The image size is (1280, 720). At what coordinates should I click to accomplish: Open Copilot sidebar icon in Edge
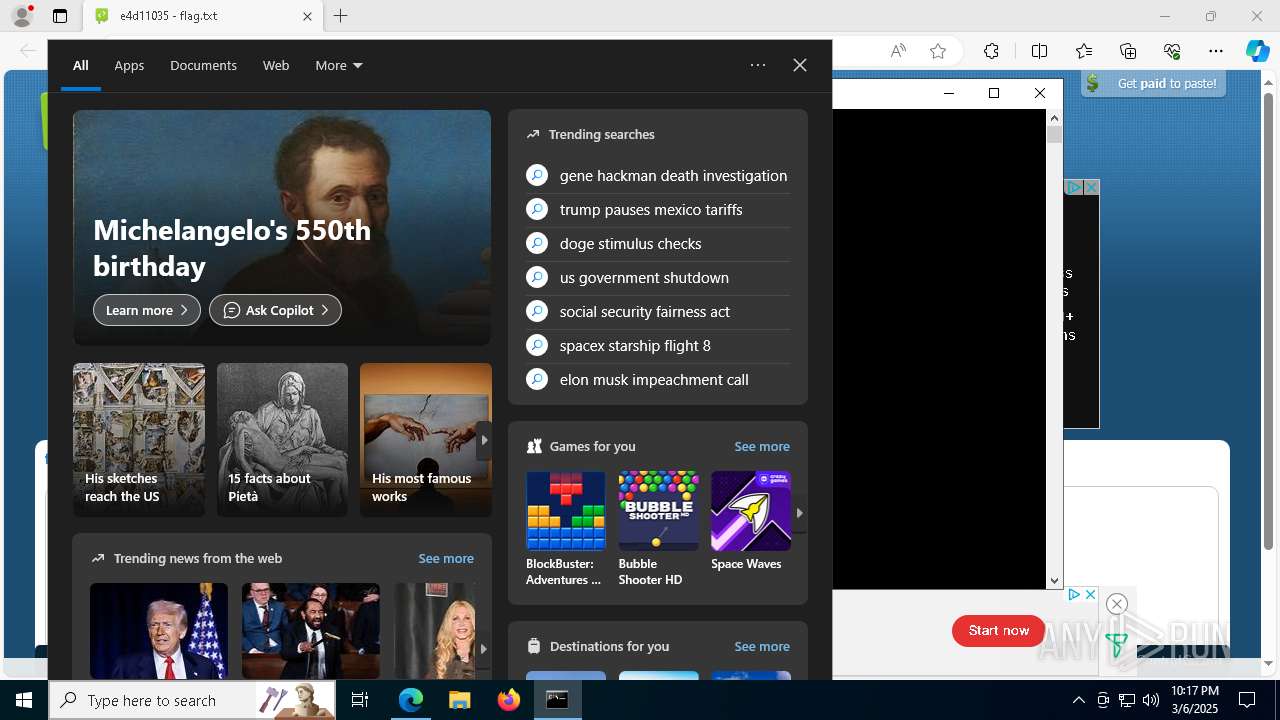coord(1257,51)
